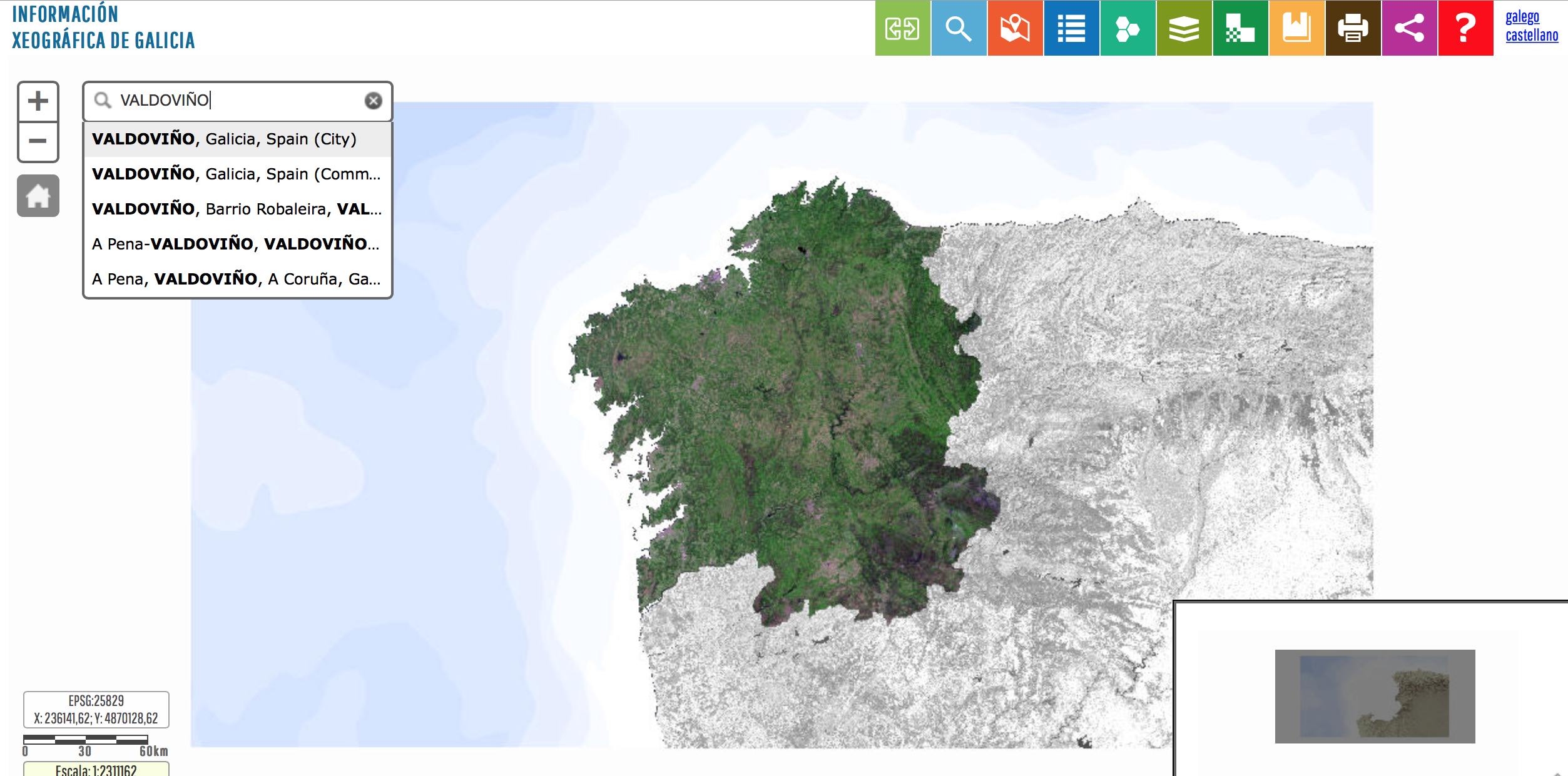Pick the A Pena, VALDOVIÑO, A Coruña suggestion
This screenshot has width=1568, height=776.
click(237, 279)
